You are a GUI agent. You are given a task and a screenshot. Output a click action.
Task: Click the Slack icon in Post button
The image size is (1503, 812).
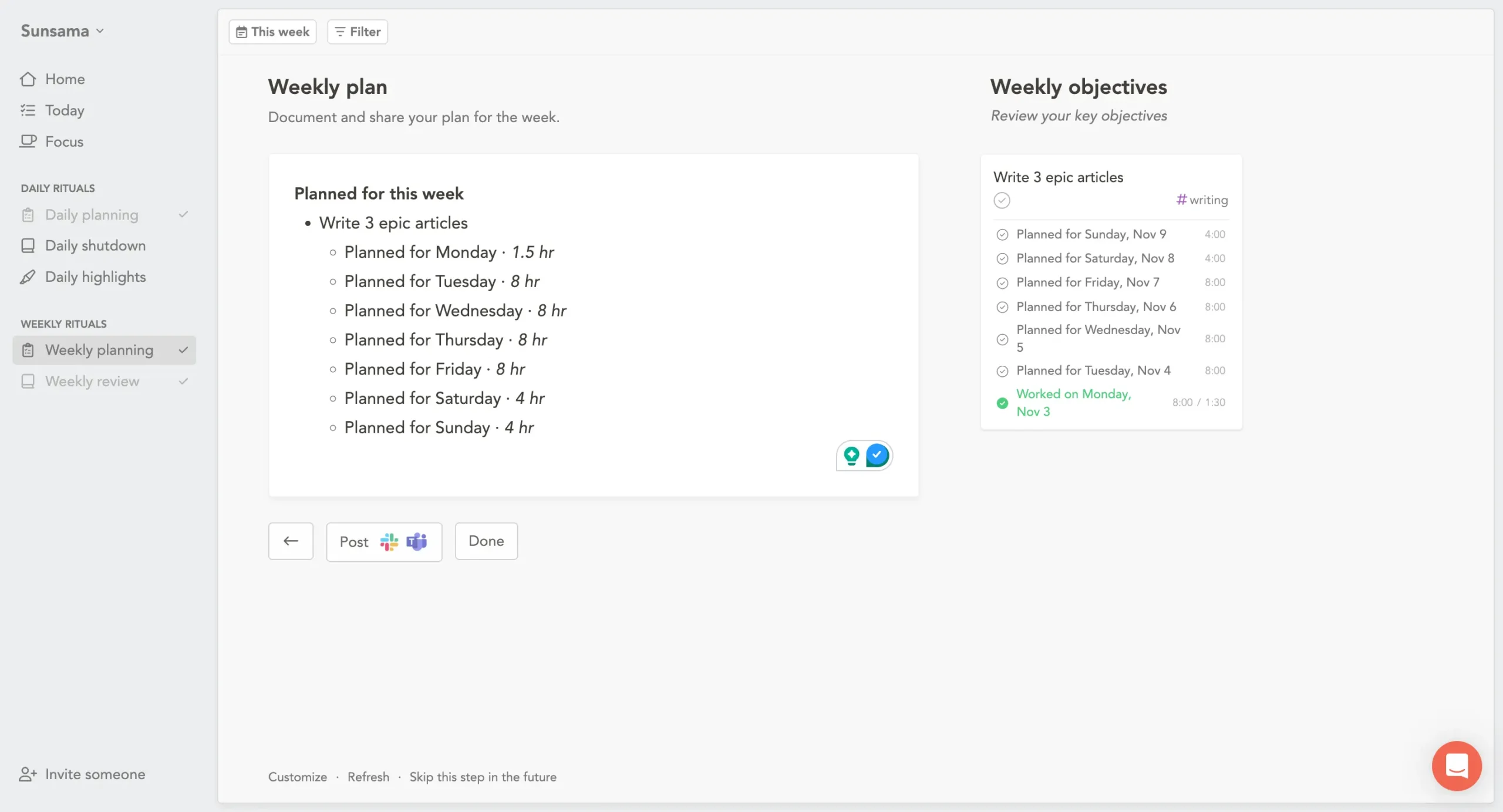[x=389, y=541]
